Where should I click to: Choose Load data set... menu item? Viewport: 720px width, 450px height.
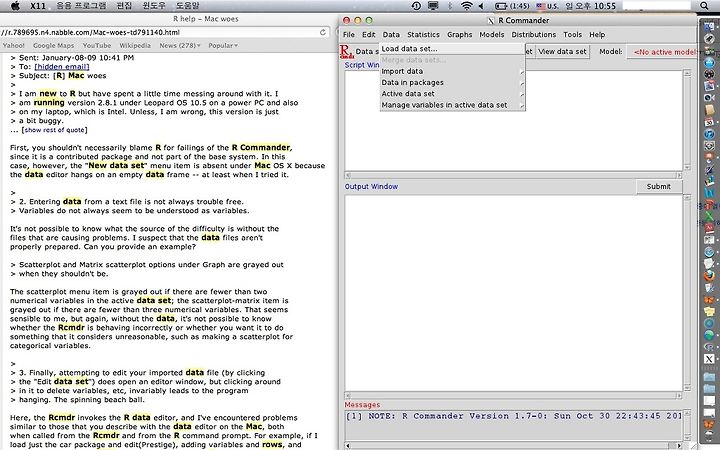click(x=453, y=49)
